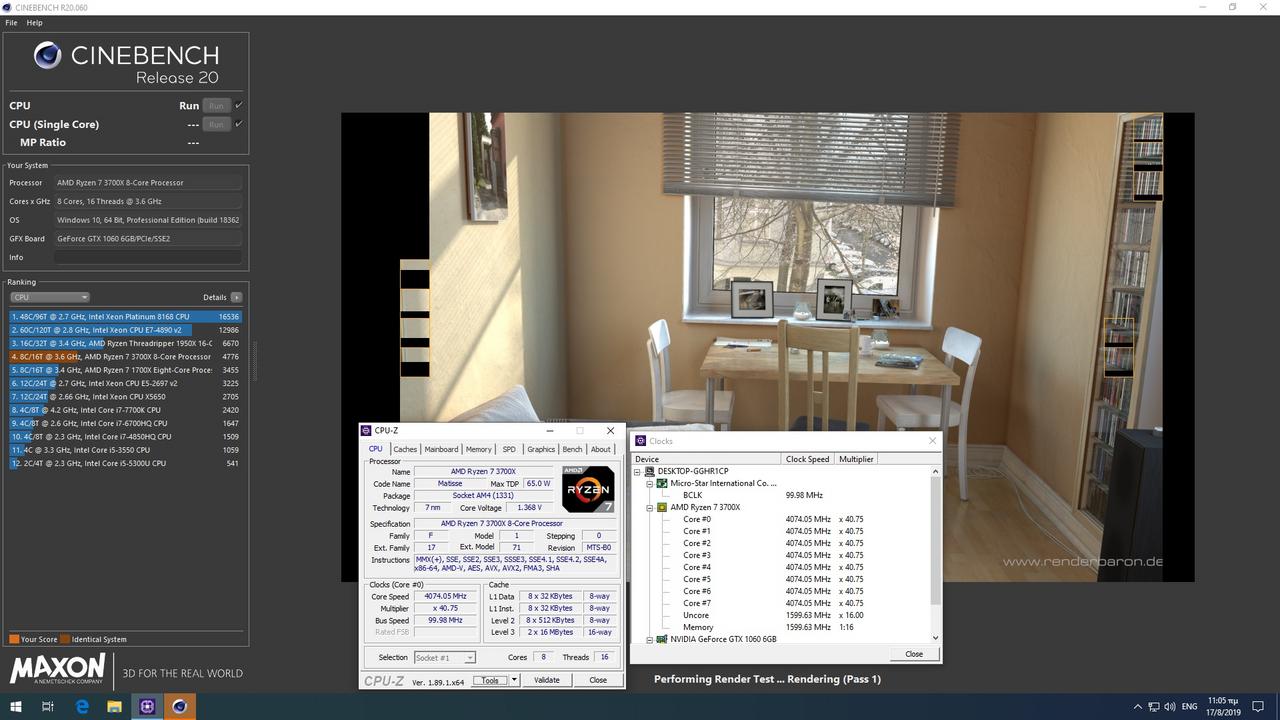Switch to CPU-Z taskbar icon

[147, 706]
